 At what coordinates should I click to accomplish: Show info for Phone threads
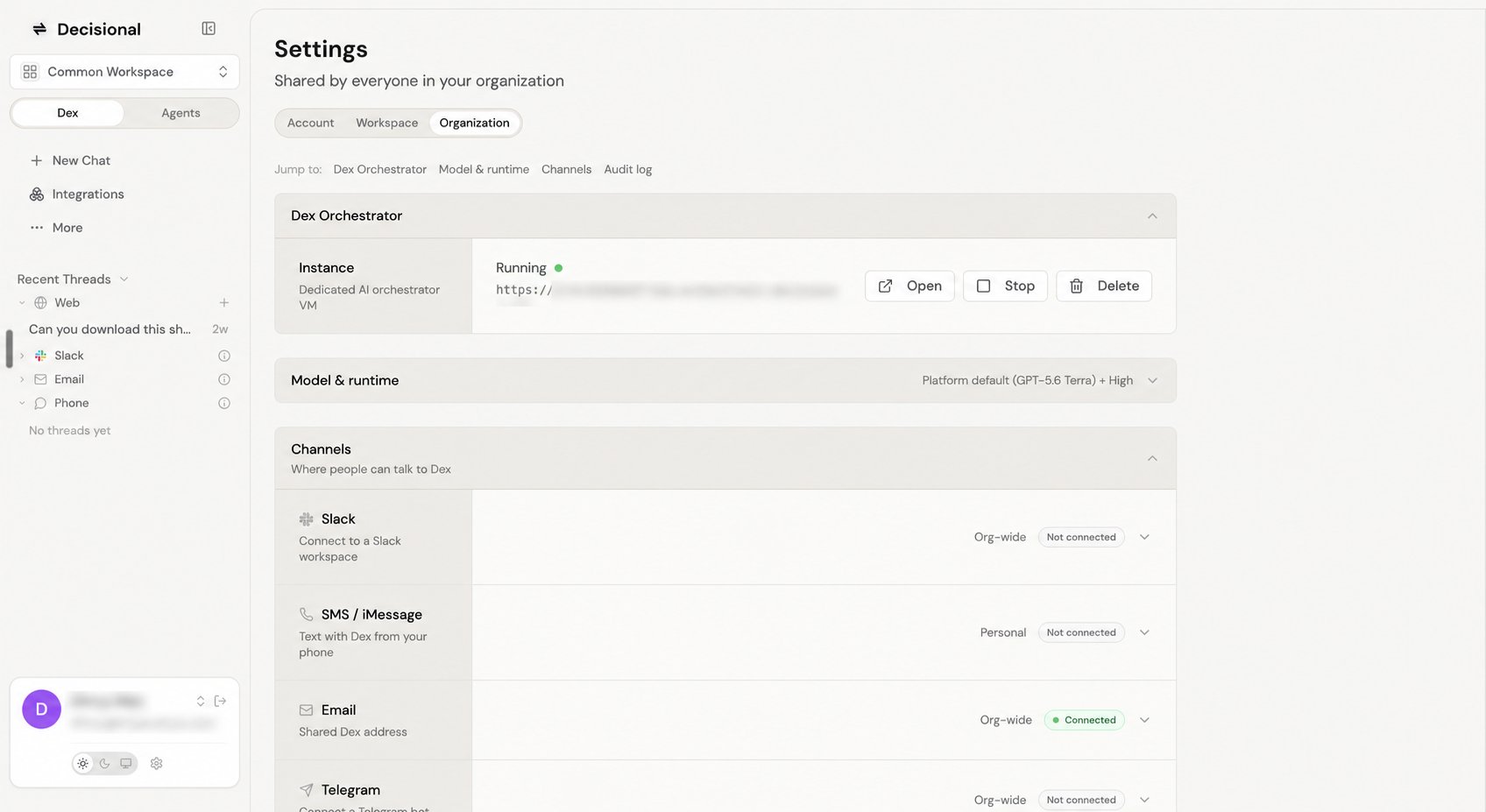[x=224, y=403]
